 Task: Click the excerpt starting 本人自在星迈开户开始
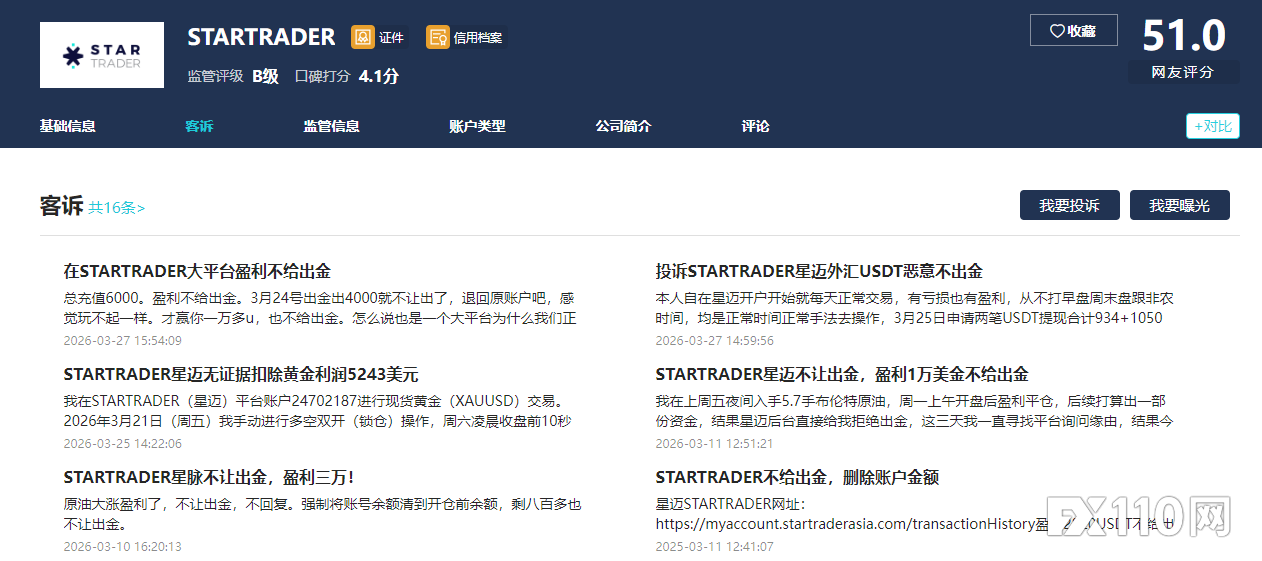point(915,308)
